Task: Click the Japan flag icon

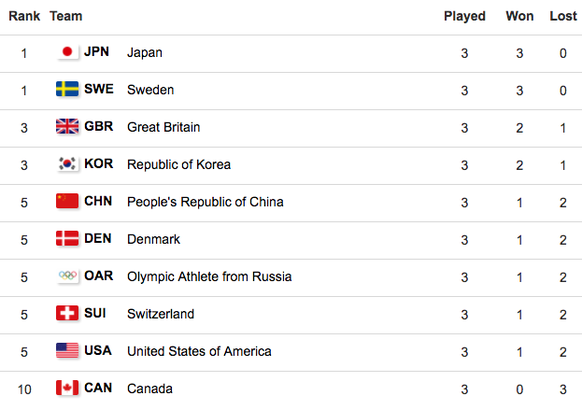Action: [x=67, y=52]
